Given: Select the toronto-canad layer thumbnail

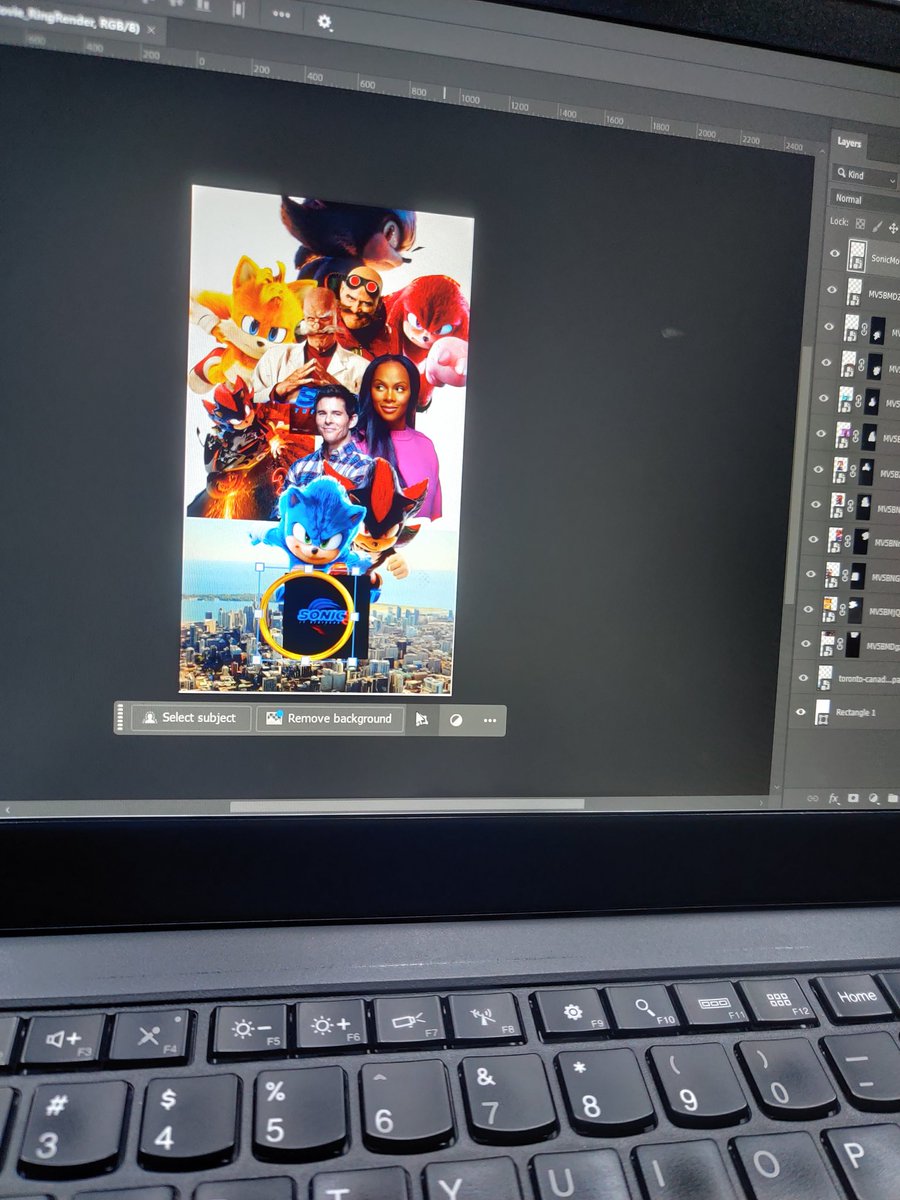Looking at the screenshot, I should tap(825, 677).
